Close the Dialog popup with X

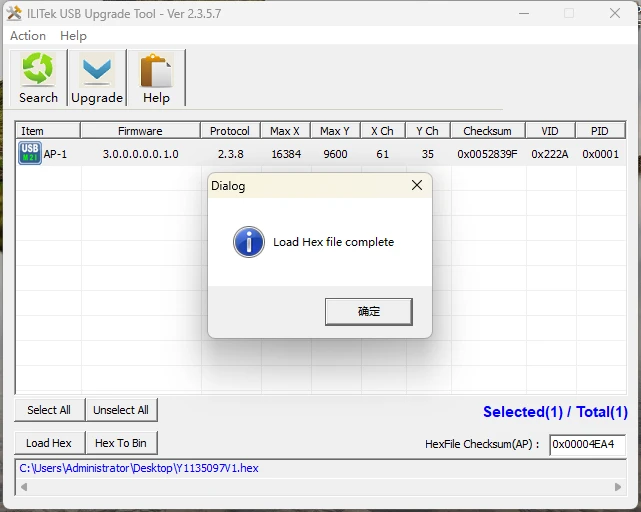[x=417, y=185]
